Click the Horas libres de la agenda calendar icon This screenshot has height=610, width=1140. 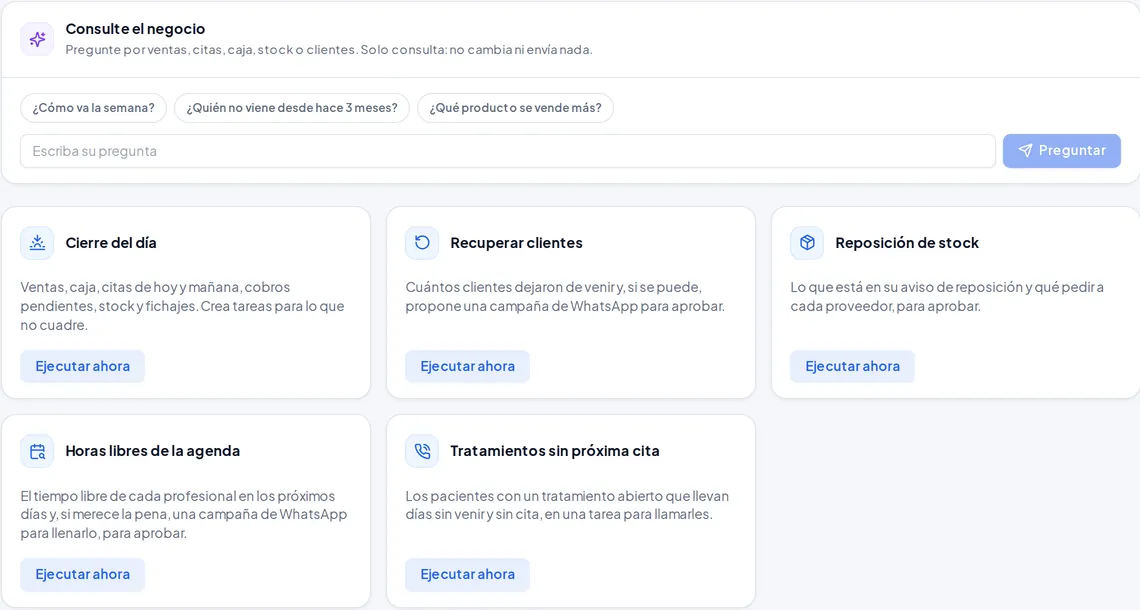point(37,452)
